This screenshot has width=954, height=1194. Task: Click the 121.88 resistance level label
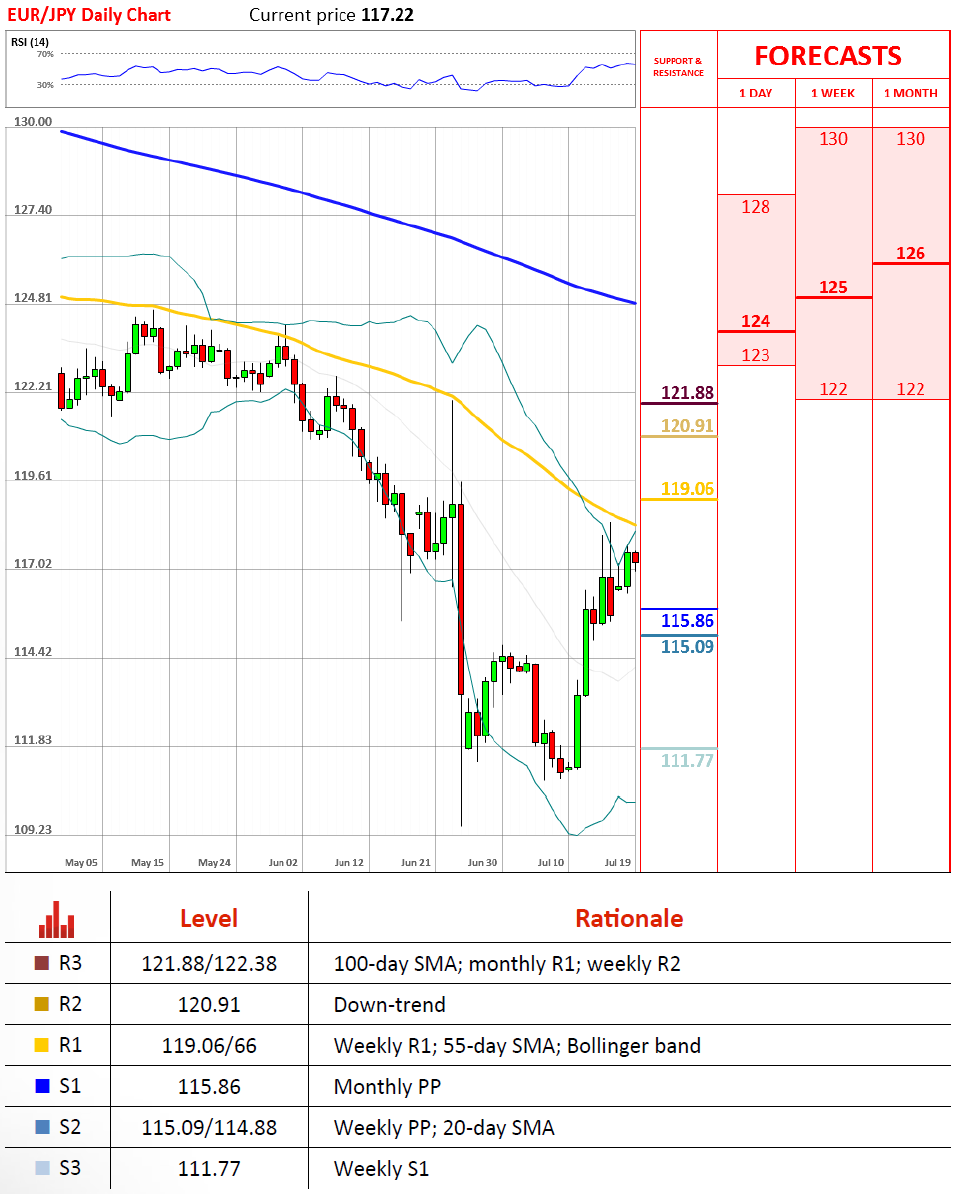pyautogui.click(x=688, y=393)
